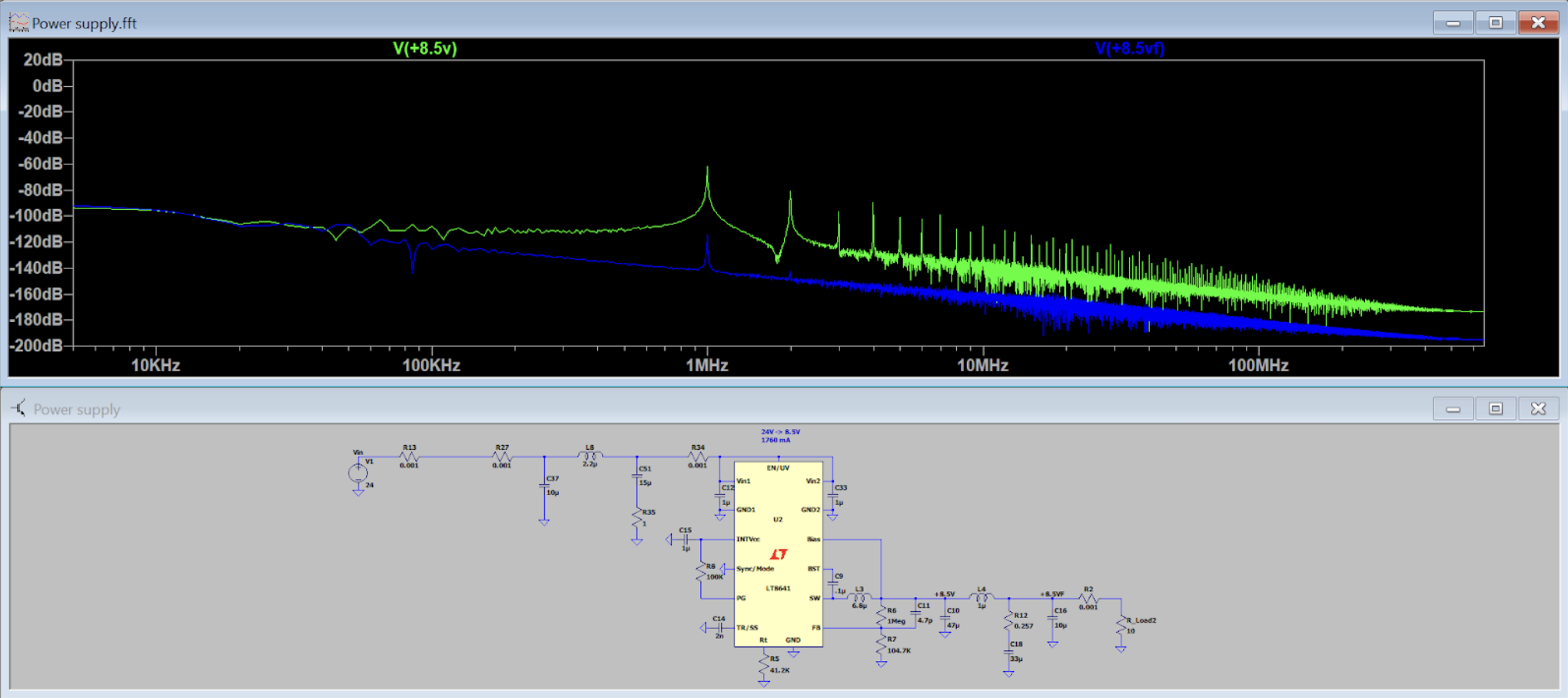The width and height of the screenshot is (1568, 698).
Task: Click the L4 filter inductor symbol
Action: click(x=982, y=598)
